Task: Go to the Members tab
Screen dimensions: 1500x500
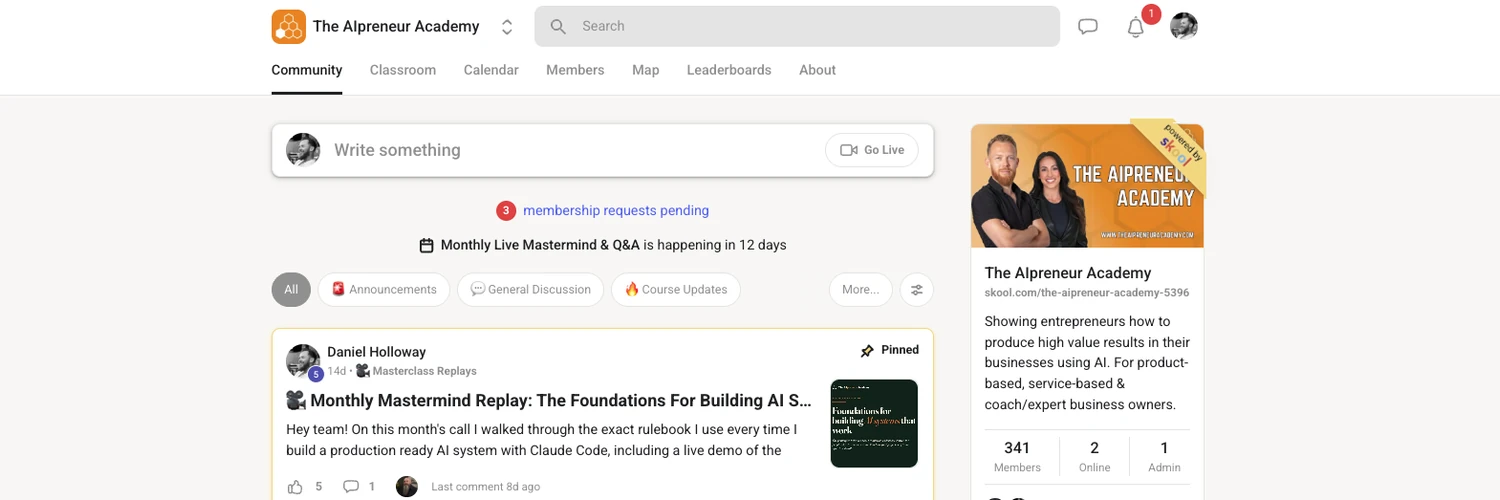Action: (575, 70)
